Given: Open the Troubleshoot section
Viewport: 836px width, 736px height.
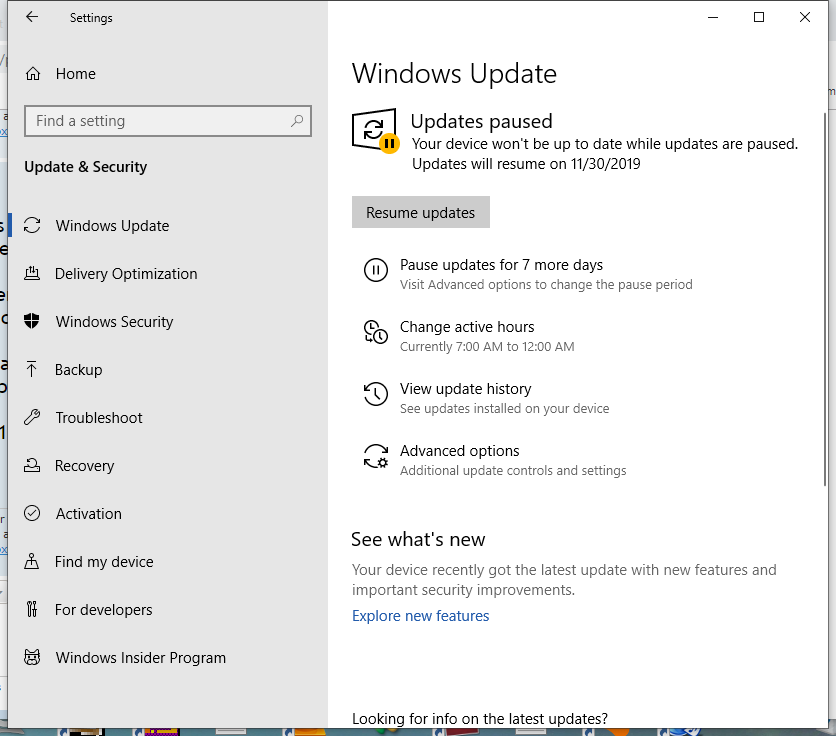Looking at the screenshot, I should [x=99, y=418].
